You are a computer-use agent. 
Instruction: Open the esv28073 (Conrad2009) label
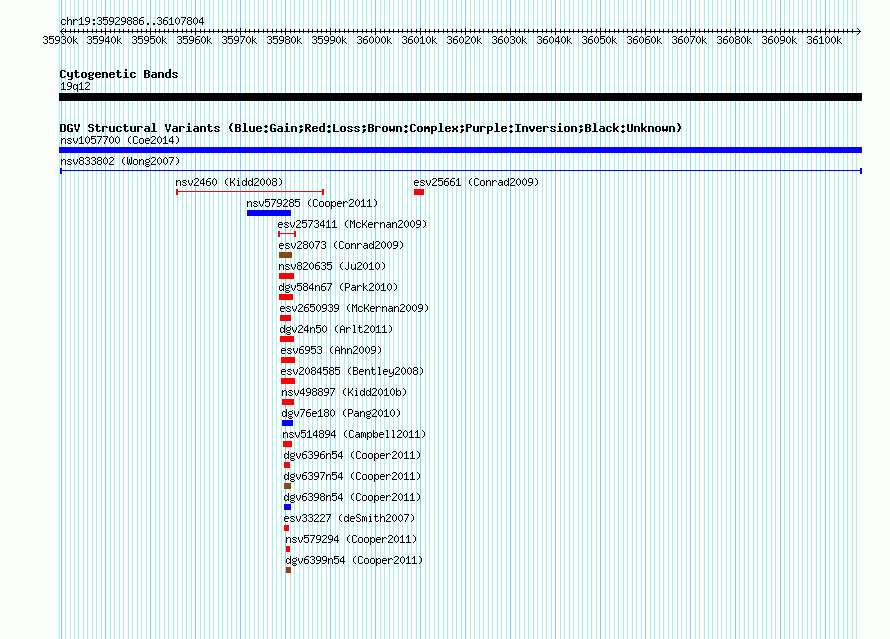pyautogui.click(x=341, y=245)
